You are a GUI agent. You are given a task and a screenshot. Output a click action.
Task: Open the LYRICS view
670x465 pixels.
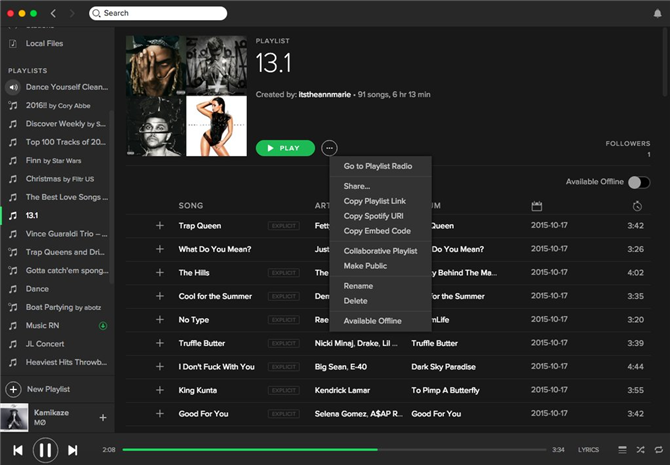point(589,450)
